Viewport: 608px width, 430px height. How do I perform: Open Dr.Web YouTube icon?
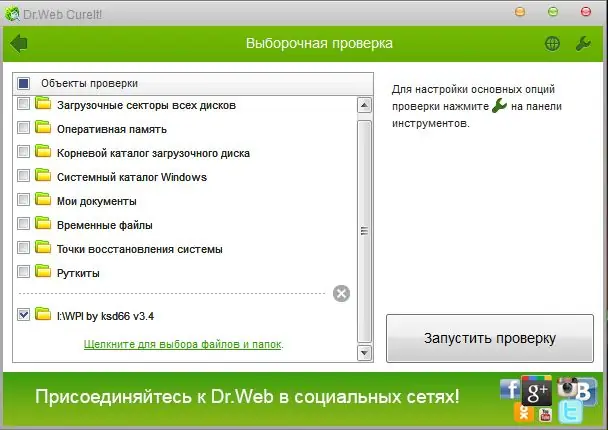click(545, 415)
